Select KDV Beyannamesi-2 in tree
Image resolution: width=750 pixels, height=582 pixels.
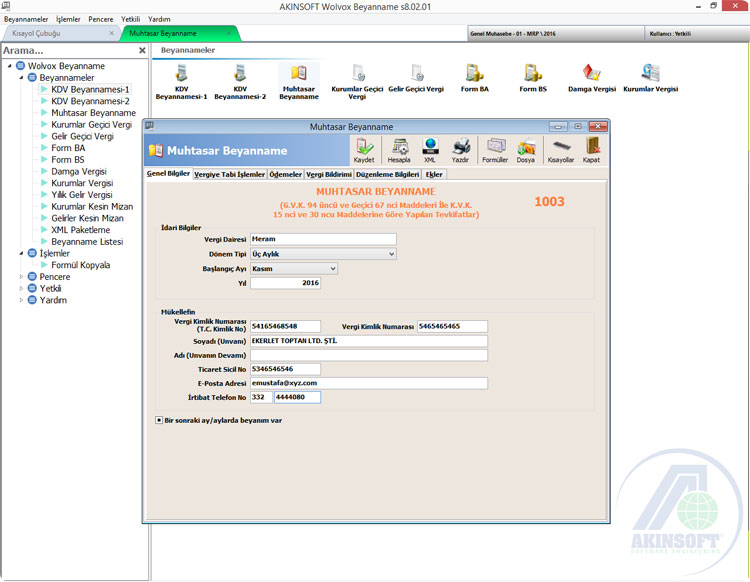pyautogui.click(x=90, y=101)
